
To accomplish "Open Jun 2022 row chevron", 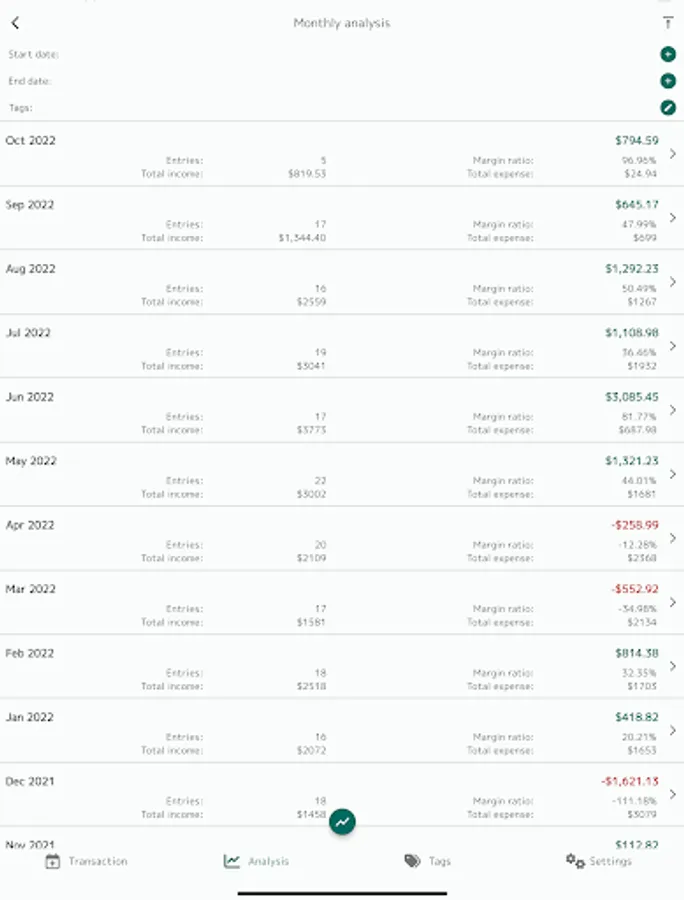I will [673, 410].
